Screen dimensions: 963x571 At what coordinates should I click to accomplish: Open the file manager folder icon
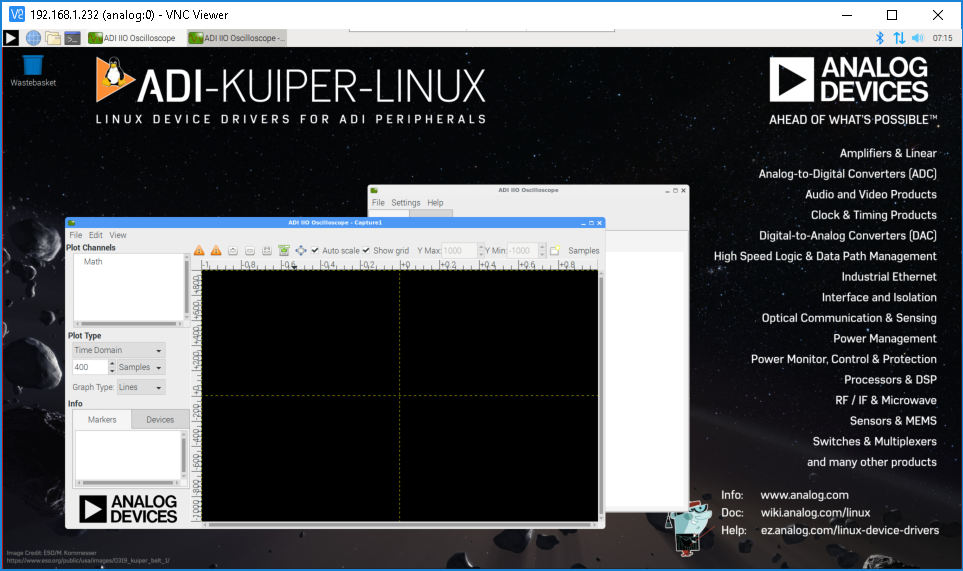pyautogui.click(x=53, y=38)
